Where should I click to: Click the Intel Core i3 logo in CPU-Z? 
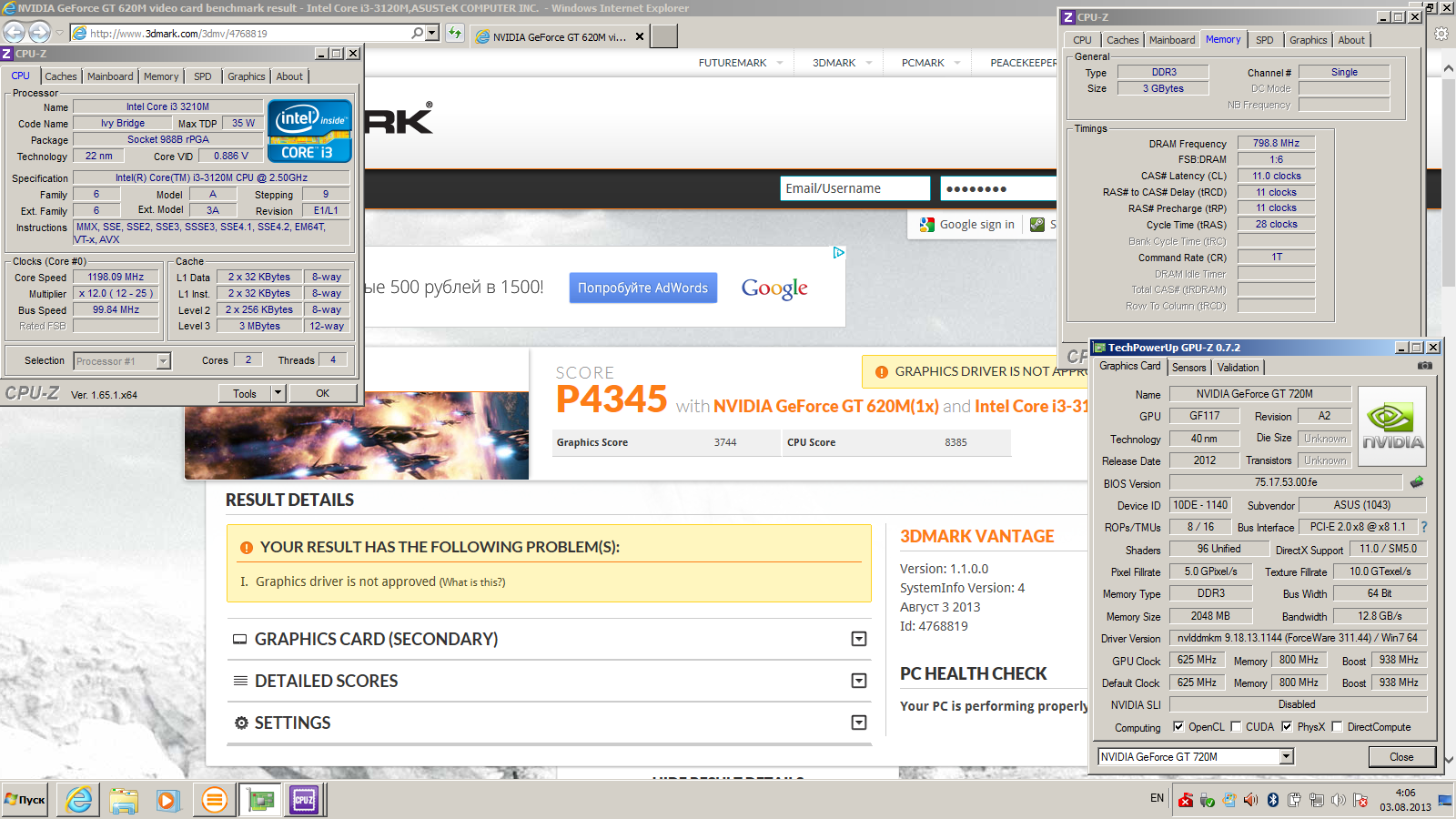coord(309,131)
